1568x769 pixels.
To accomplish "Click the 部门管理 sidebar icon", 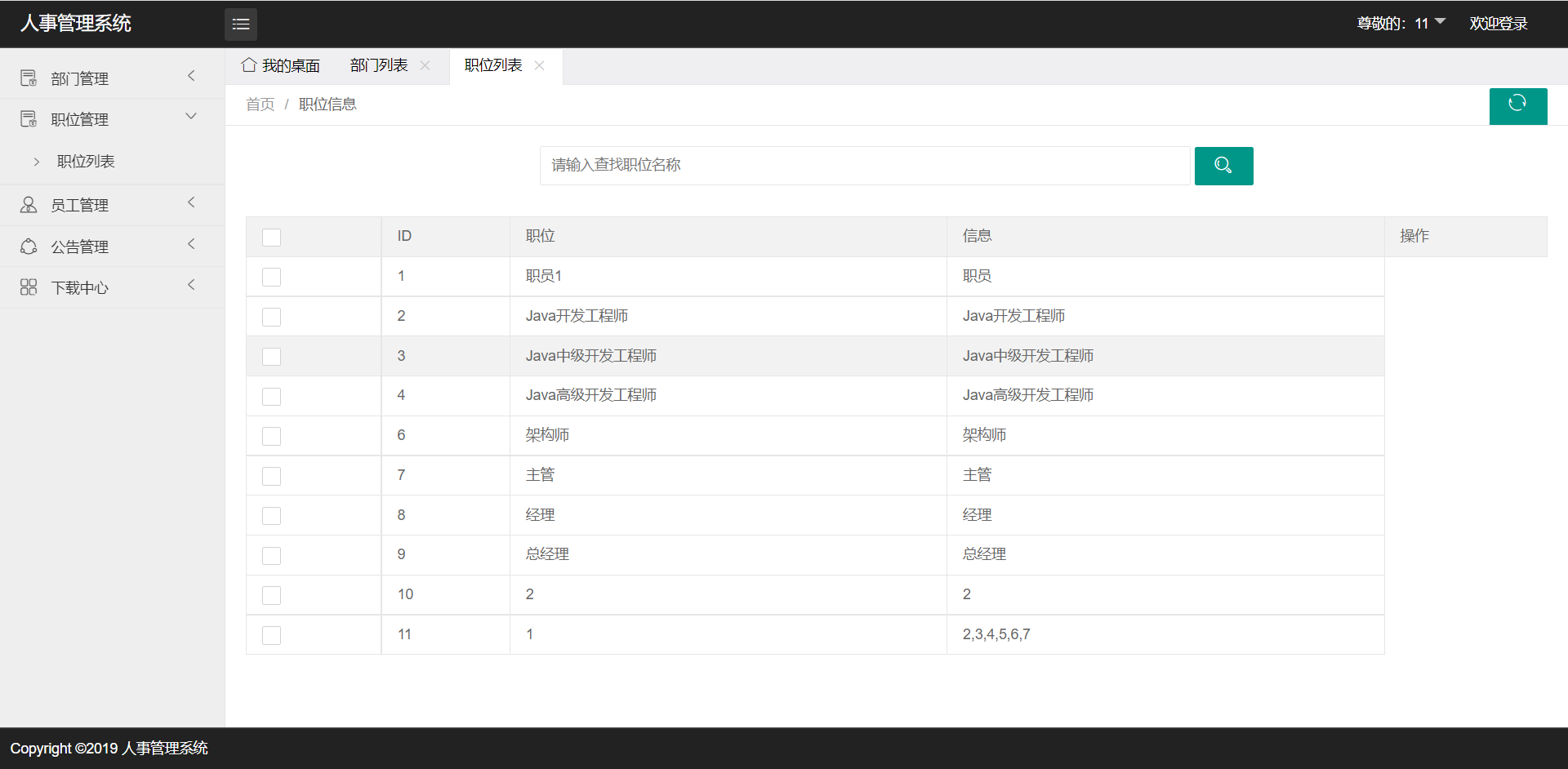I will [x=29, y=78].
